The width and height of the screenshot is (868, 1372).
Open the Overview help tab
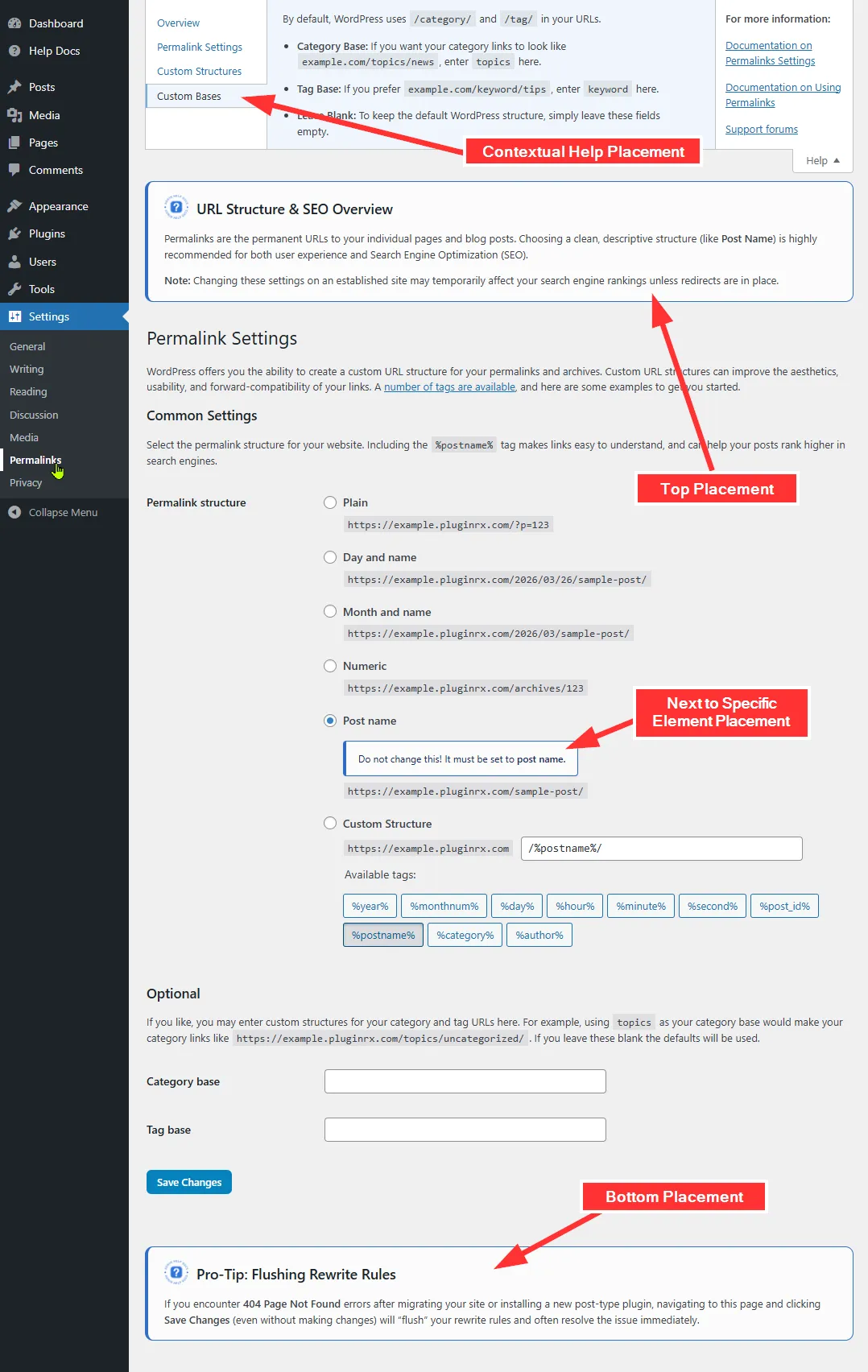[x=179, y=23]
